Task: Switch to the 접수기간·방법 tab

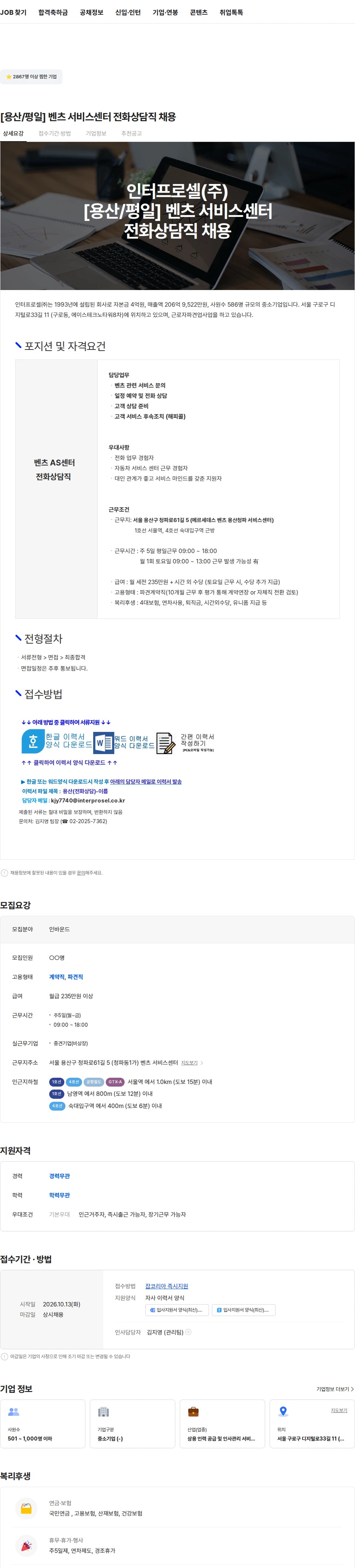Action: (x=55, y=133)
